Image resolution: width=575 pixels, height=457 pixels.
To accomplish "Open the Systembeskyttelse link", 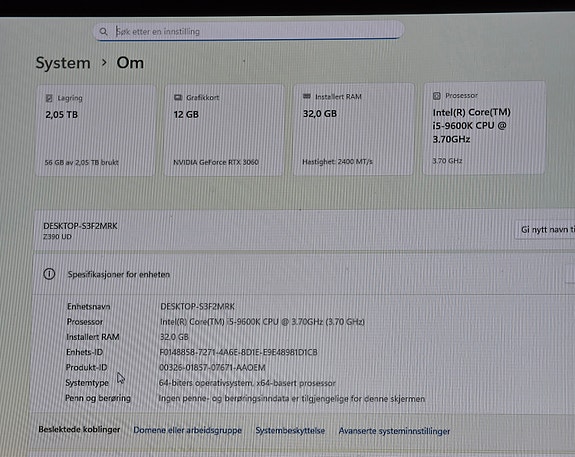I will (290, 430).
